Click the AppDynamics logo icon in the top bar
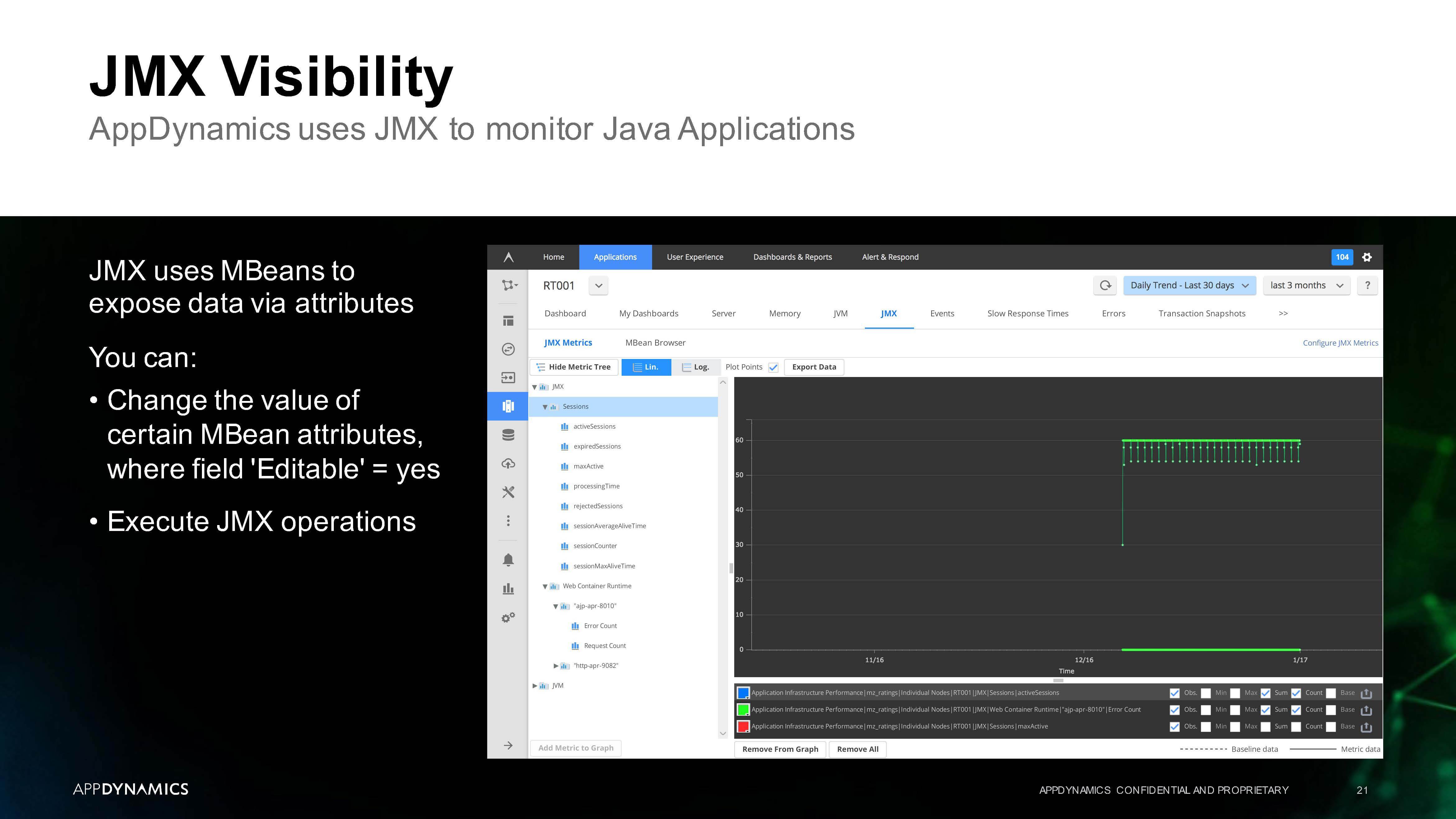Viewport: 1456px width, 819px height. [508, 257]
